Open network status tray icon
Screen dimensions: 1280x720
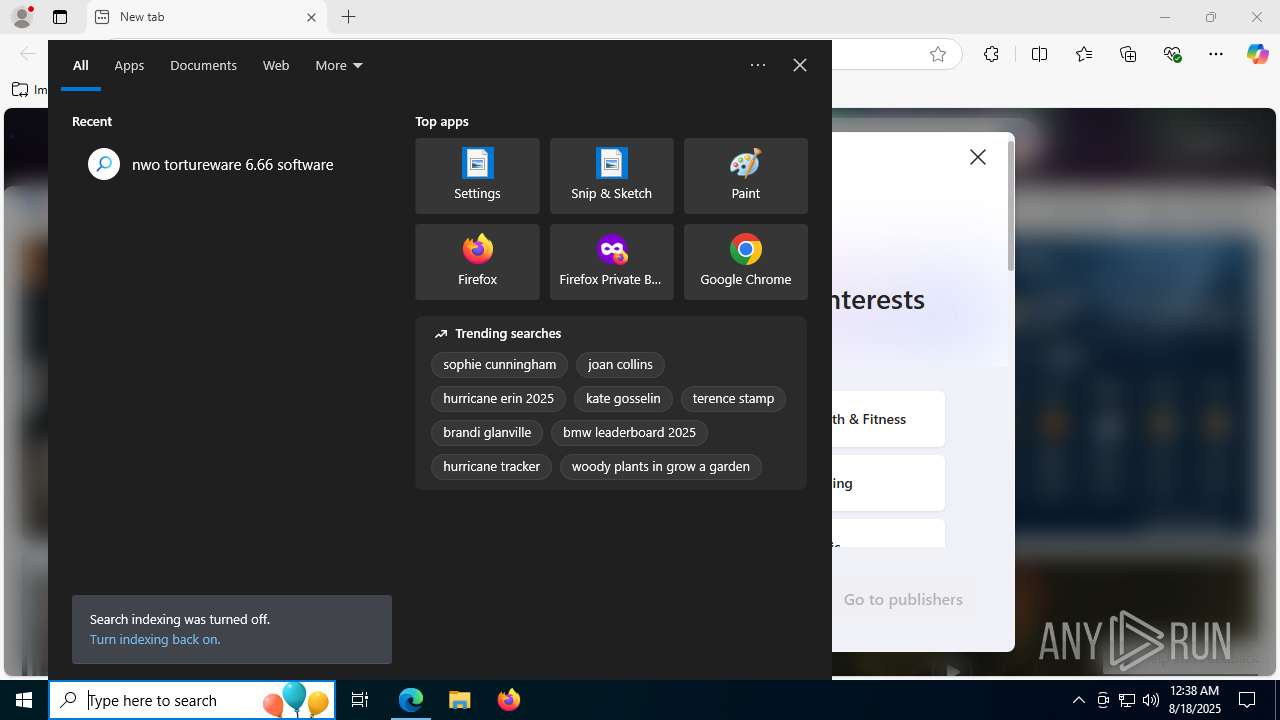click(1127, 700)
